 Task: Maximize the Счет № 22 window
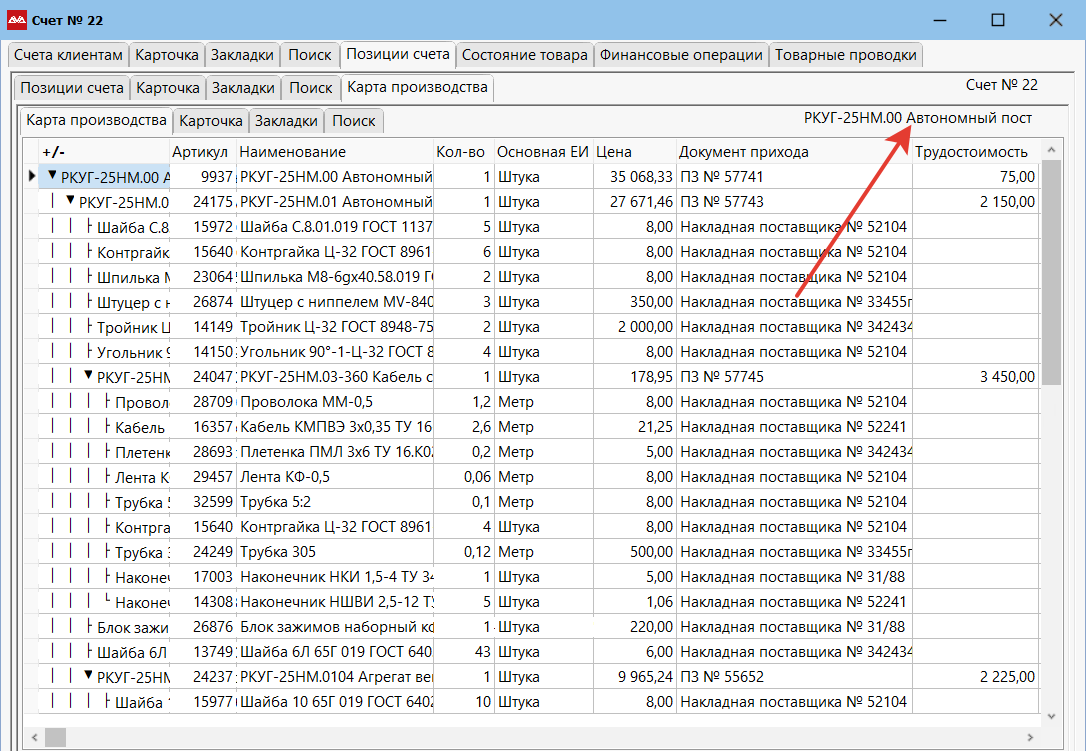pos(997,20)
